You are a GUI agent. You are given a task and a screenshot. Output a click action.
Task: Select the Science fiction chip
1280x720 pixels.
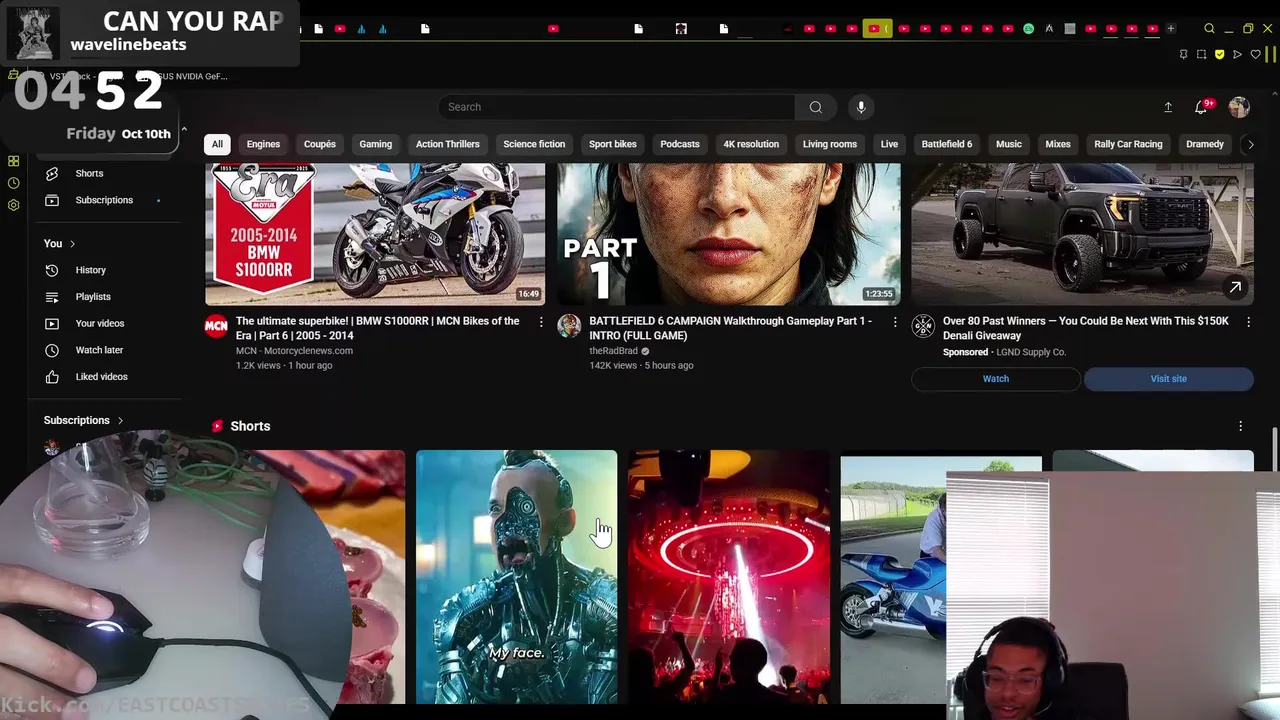[x=534, y=144]
